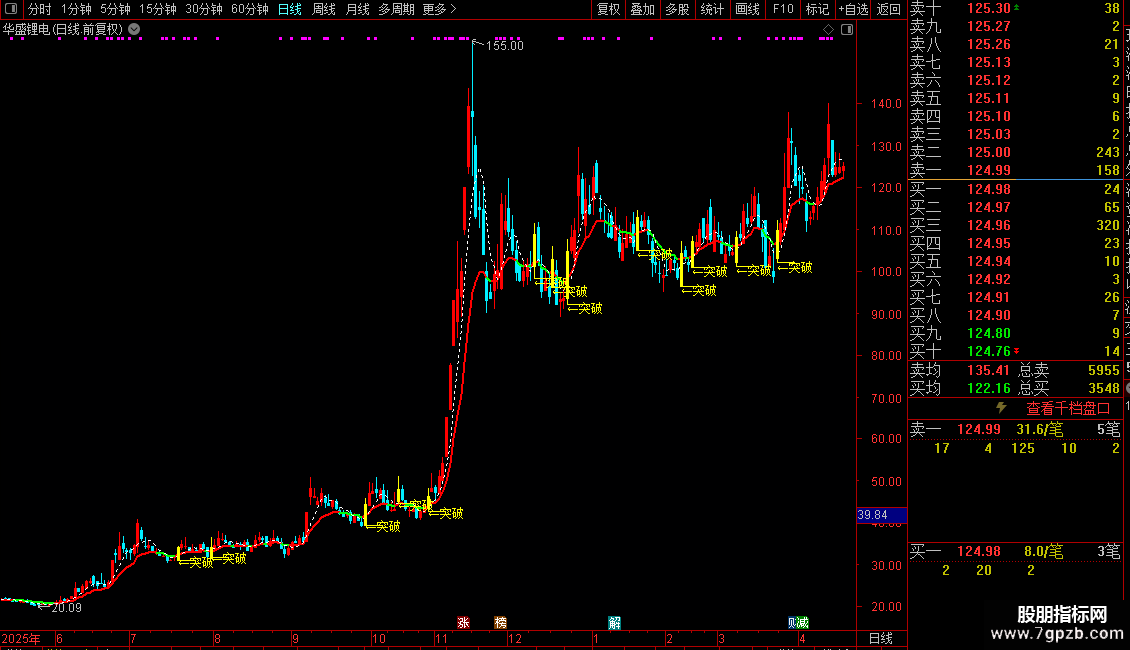Click month 11 on date axis
The image size is (1130, 650).
441,638
